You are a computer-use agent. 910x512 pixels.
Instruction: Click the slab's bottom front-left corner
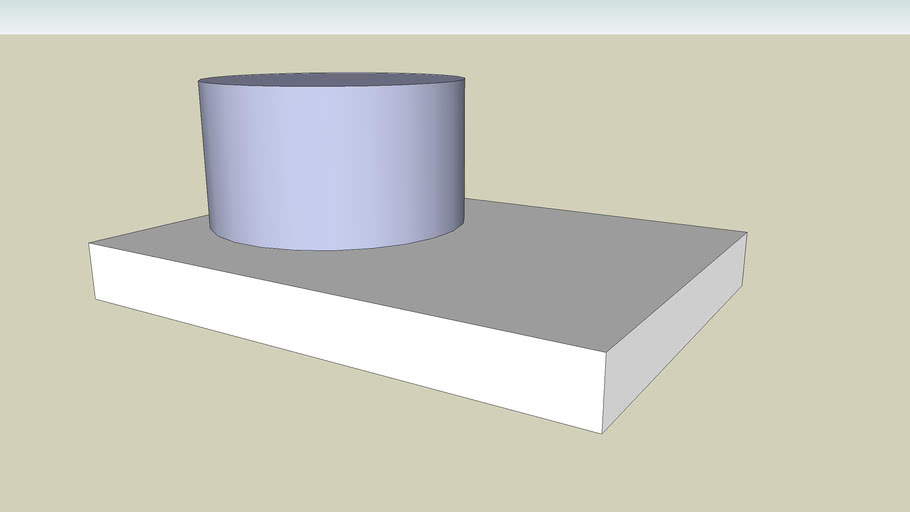tap(96, 299)
